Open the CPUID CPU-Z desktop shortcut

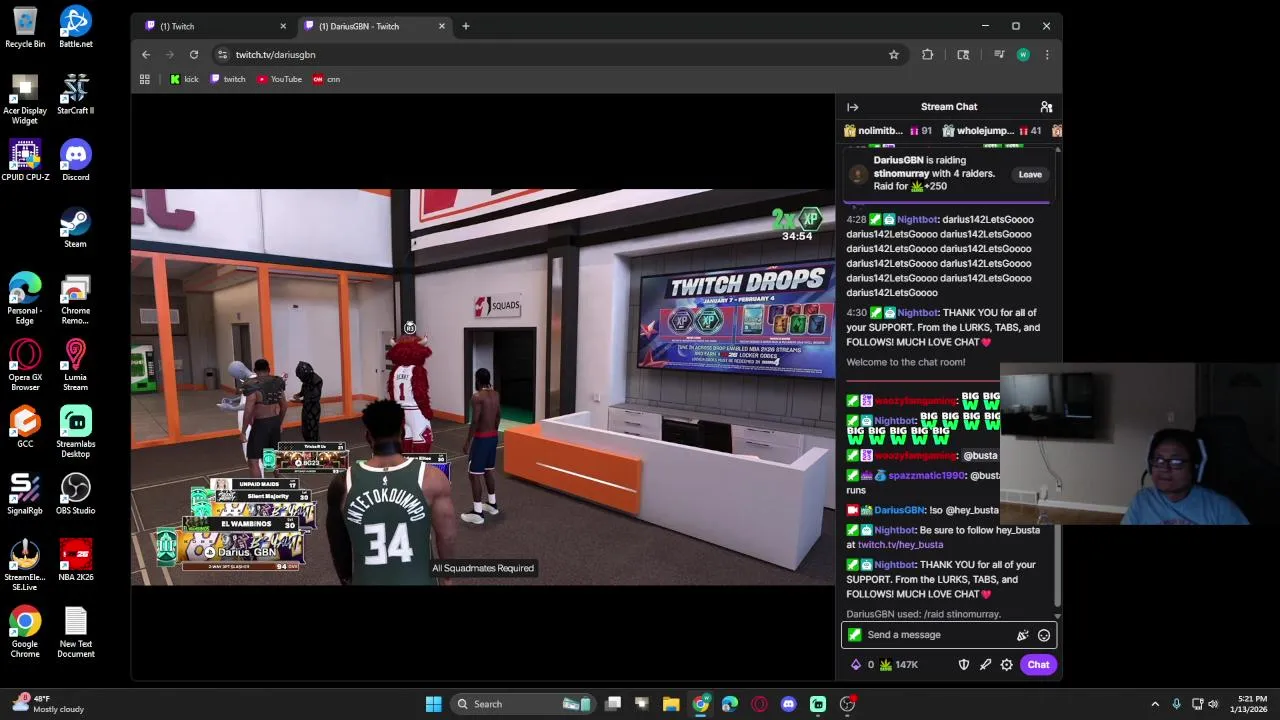[x=25, y=161]
